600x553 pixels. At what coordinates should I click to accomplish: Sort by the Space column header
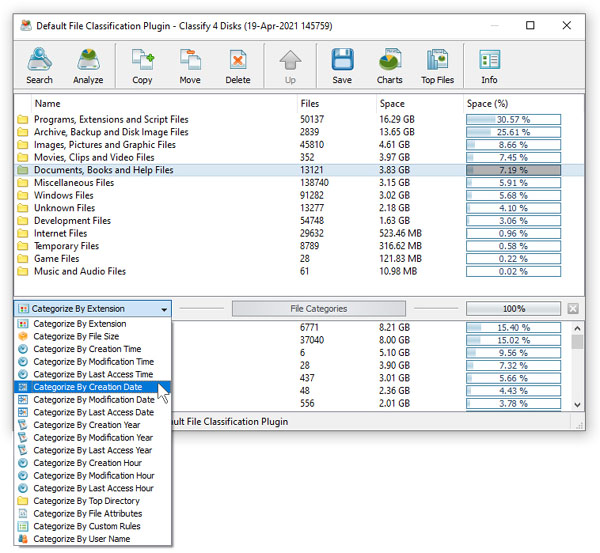point(420,104)
